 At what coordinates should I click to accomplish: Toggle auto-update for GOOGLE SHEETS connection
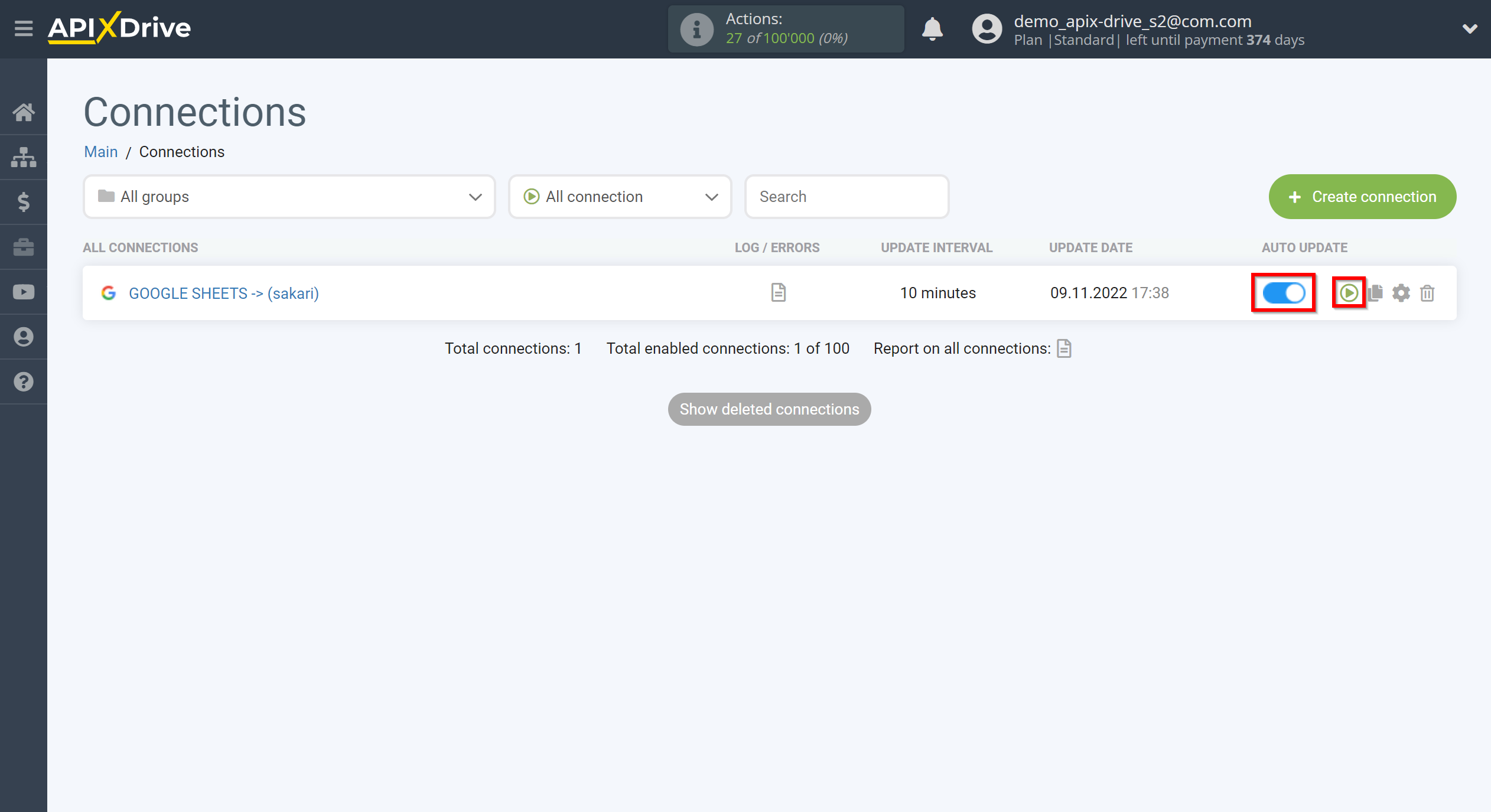(x=1284, y=292)
